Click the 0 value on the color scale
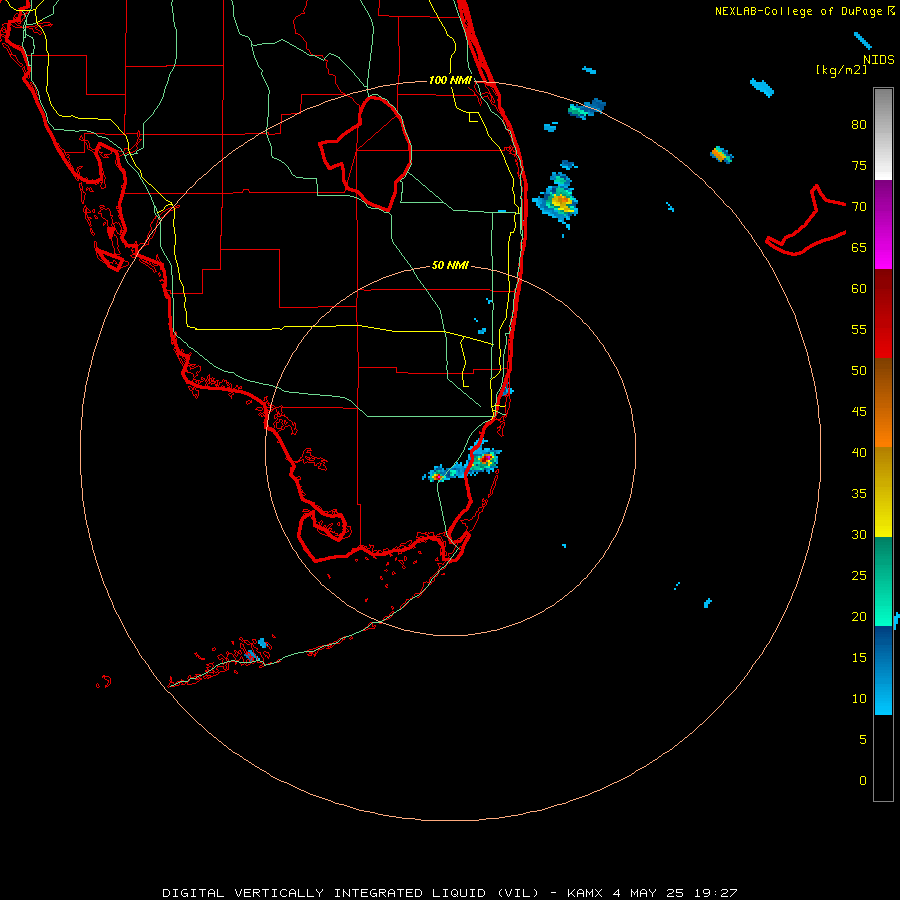 863,781
